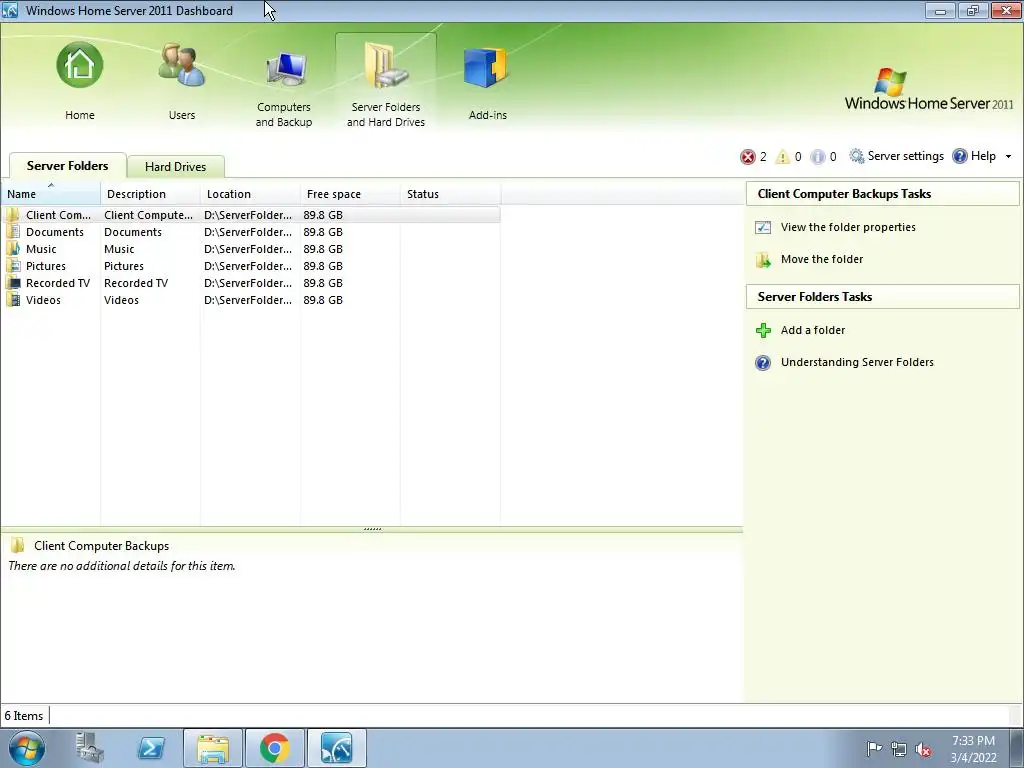The width and height of the screenshot is (1024, 768).
Task: Click Add a folder link
Action: (x=813, y=330)
